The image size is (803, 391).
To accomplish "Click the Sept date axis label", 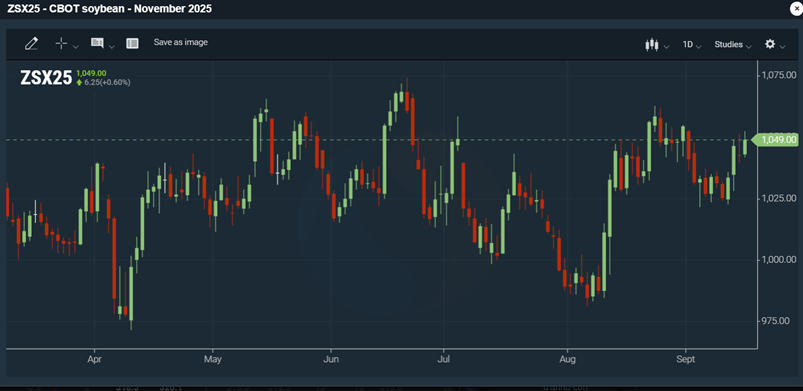I will click(x=685, y=359).
